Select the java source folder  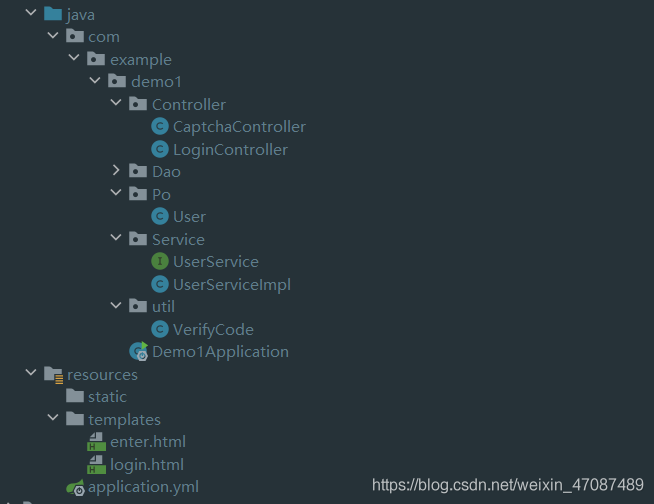[x=79, y=15]
